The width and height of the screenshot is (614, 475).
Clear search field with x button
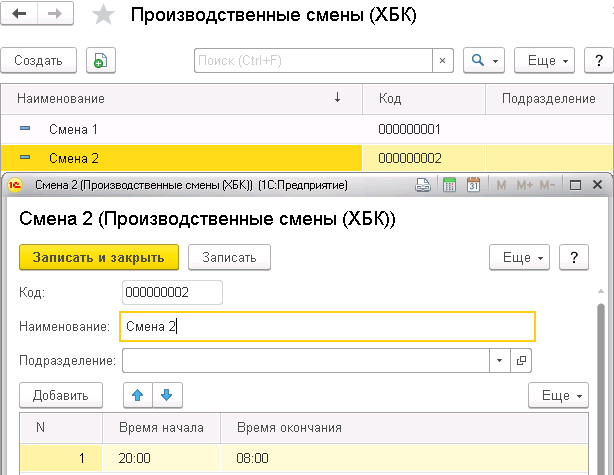pyautogui.click(x=441, y=61)
